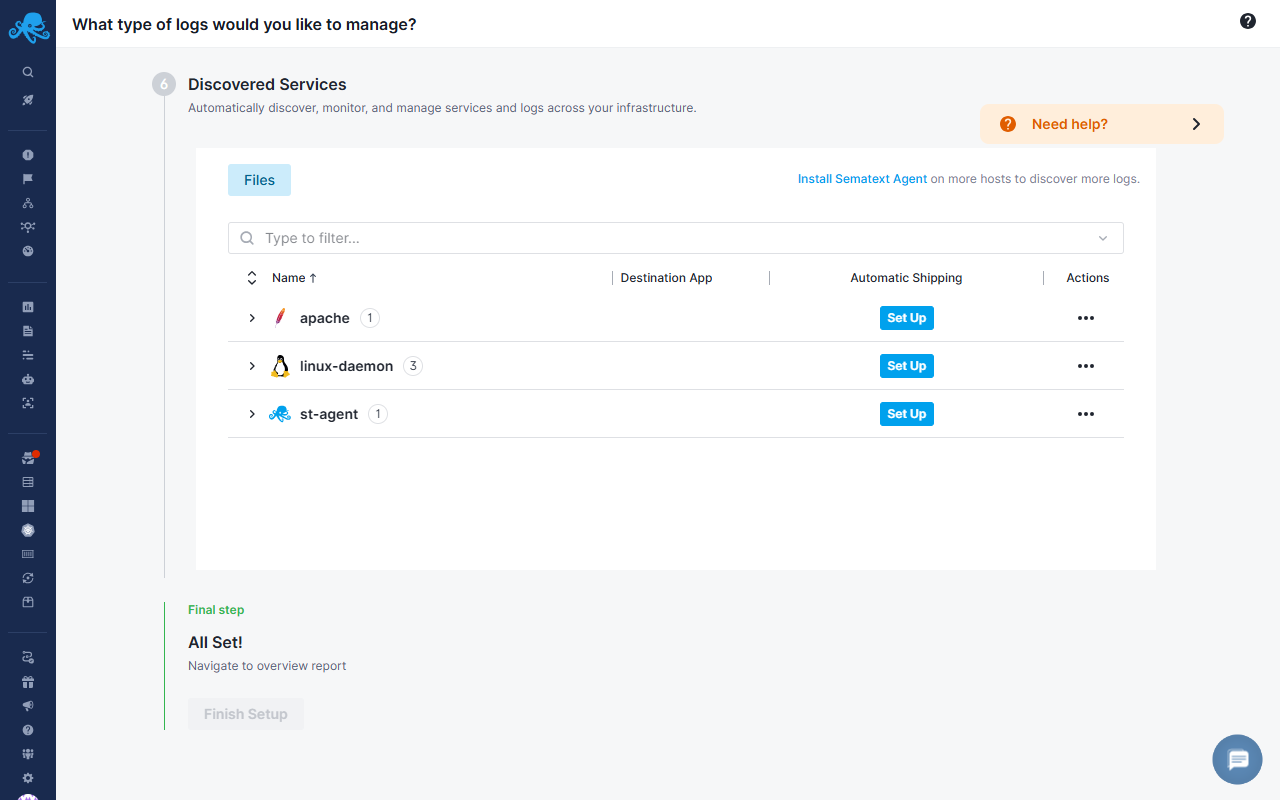Open settings gear in sidebar
The image size is (1280, 800).
[x=28, y=778]
